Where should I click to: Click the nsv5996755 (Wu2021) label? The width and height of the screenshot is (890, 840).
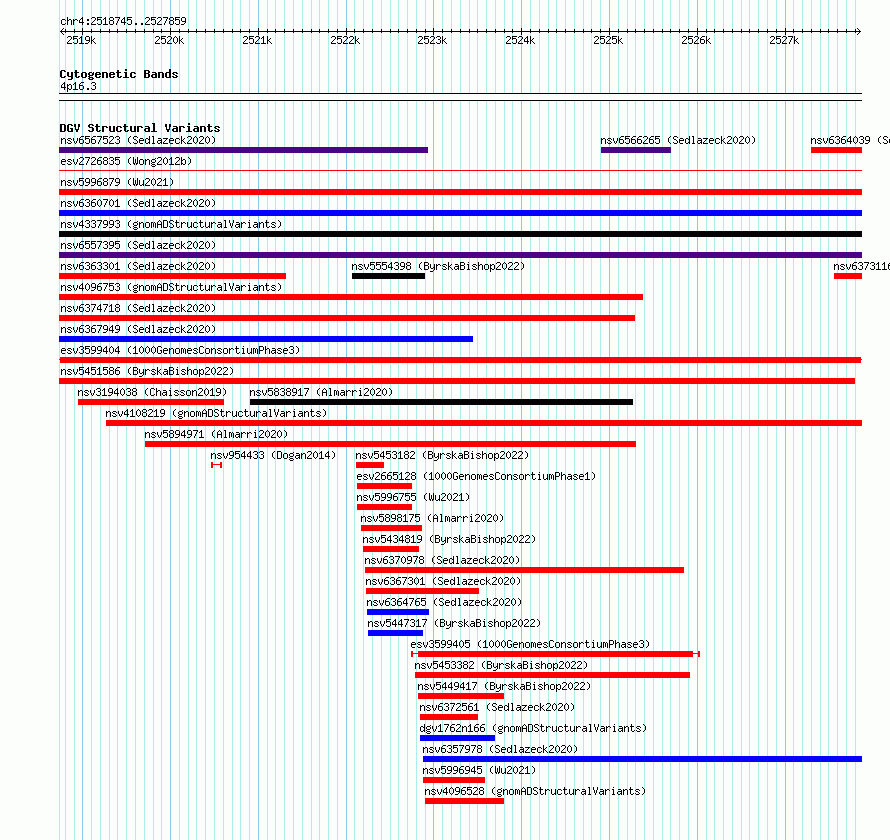point(413,497)
